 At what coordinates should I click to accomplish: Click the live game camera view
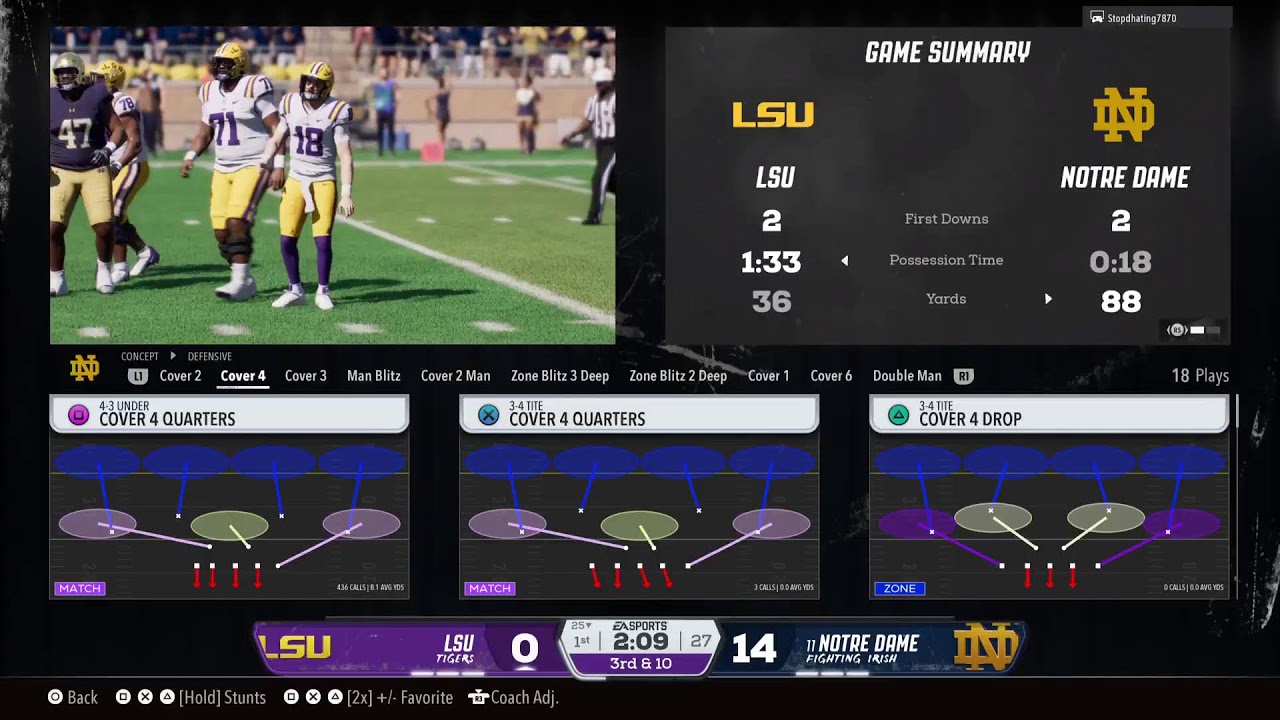pos(332,185)
